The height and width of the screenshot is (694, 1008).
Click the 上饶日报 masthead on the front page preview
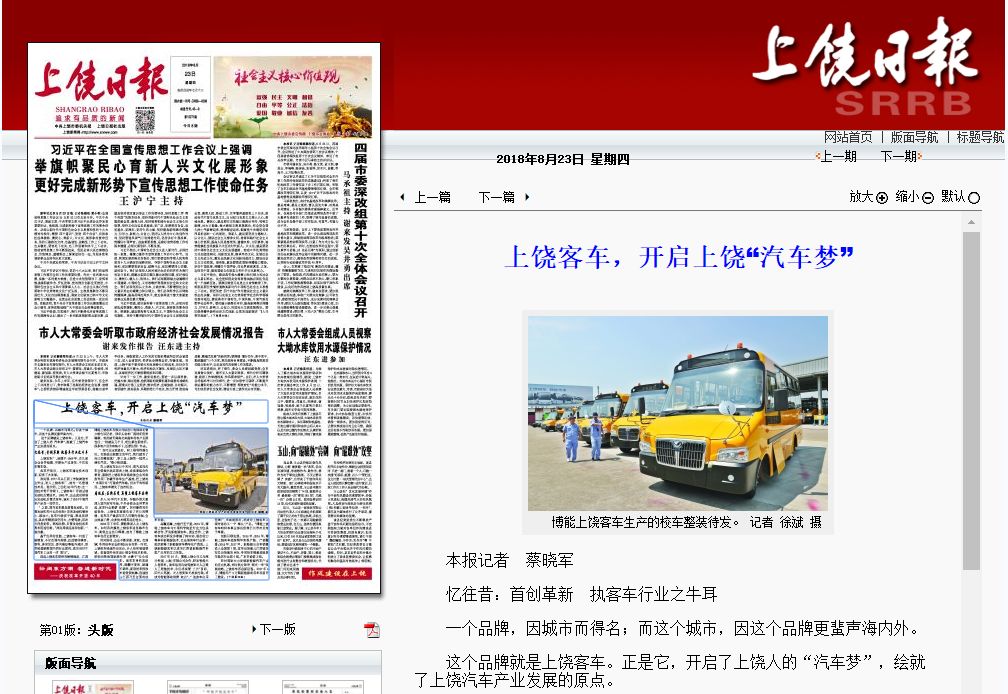coord(101,80)
